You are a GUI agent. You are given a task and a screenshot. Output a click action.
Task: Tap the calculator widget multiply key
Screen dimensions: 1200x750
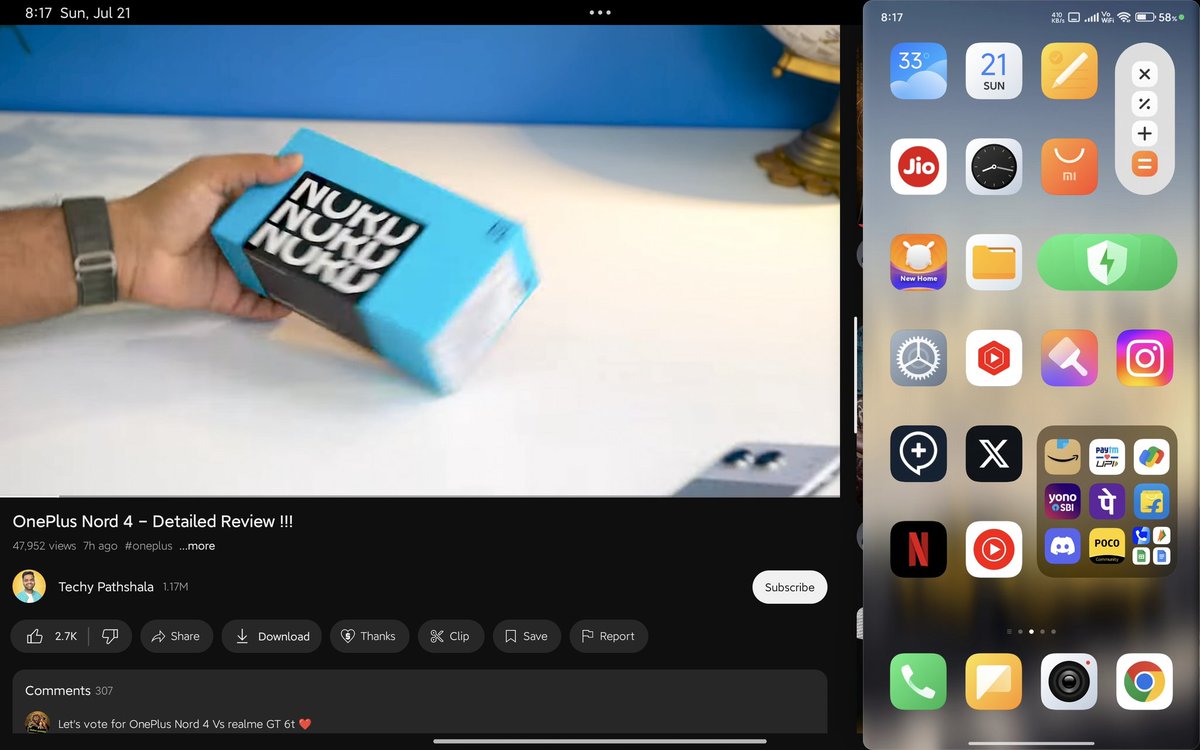click(1145, 74)
